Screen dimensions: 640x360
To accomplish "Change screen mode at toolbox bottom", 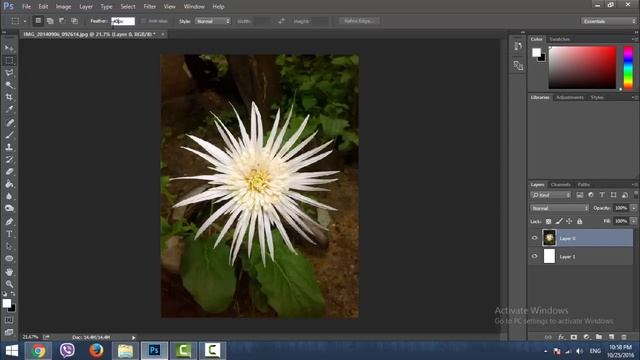I will tap(9, 332).
